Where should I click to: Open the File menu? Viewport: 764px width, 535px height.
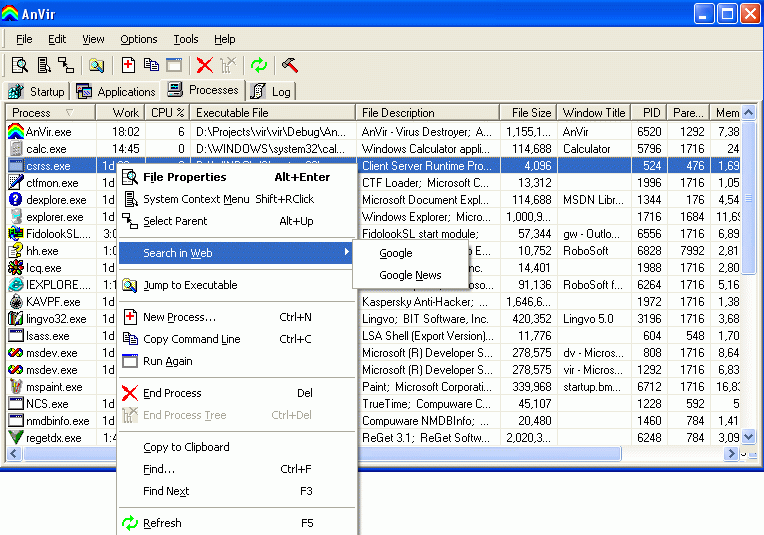coord(24,39)
